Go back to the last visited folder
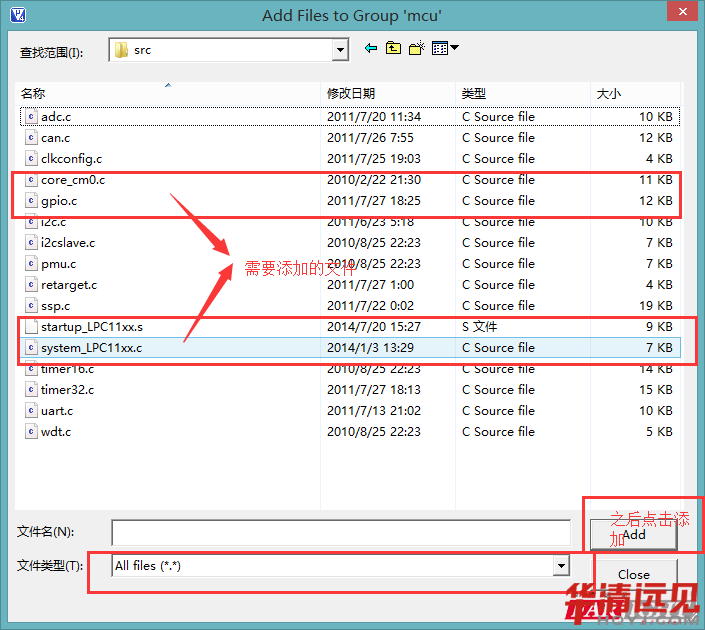This screenshot has width=705, height=630. pos(371,48)
